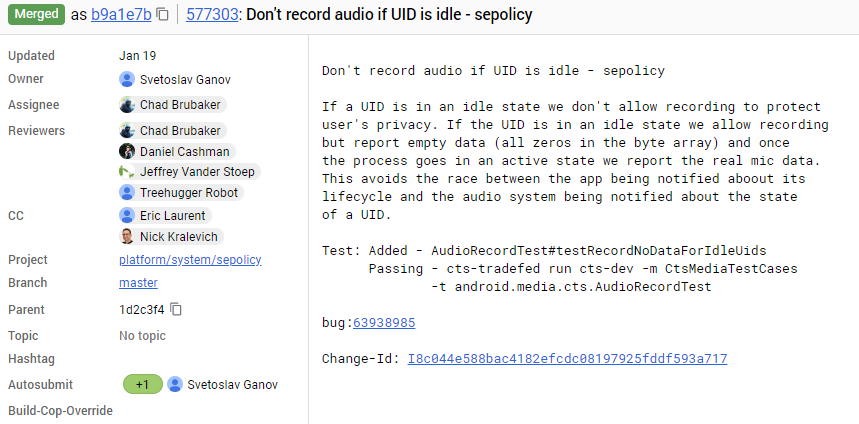859x424 pixels.
Task: Open the master branch link
Action: pyautogui.click(x=138, y=283)
